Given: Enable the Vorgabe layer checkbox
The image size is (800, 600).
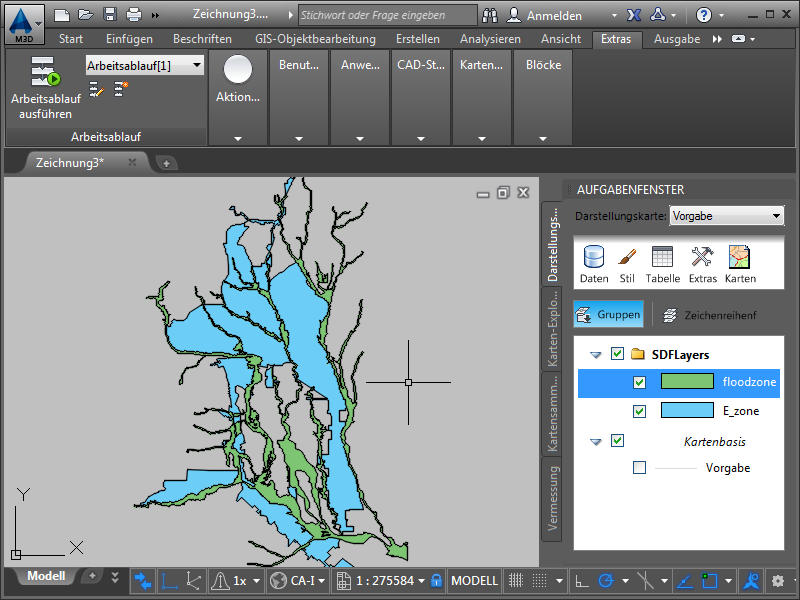Looking at the screenshot, I should pyautogui.click(x=640, y=467).
